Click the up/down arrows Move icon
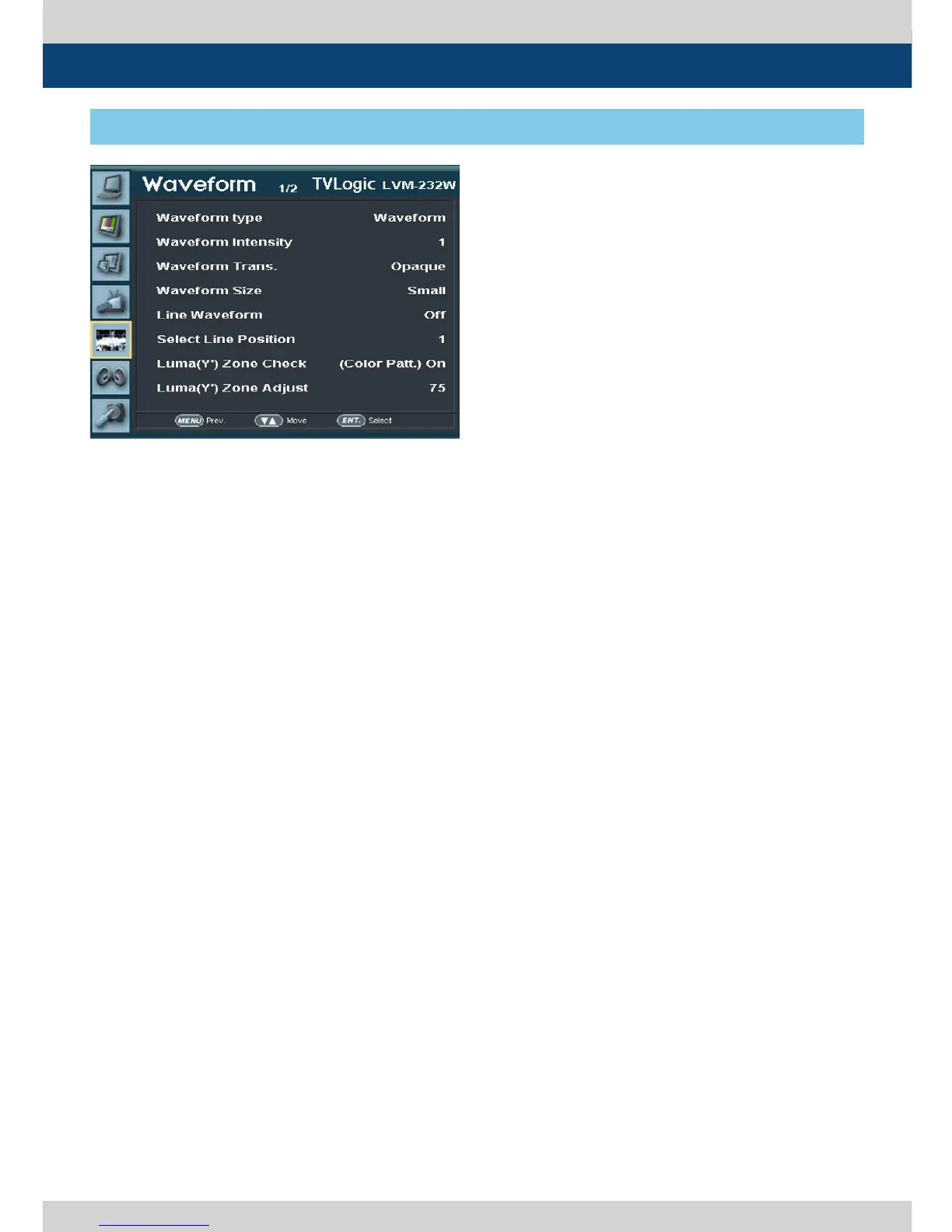This screenshot has height=1232, width=952. click(x=268, y=420)
